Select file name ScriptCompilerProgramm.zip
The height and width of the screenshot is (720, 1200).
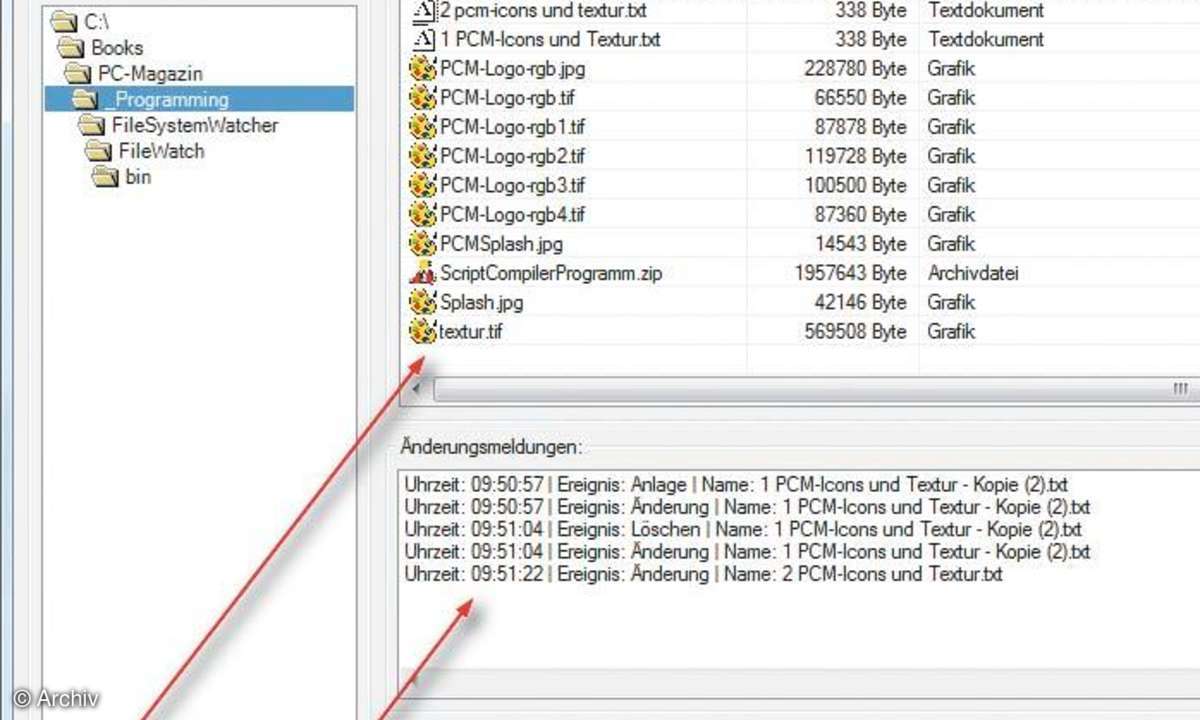pyautogui.click(x=551, y=272)
